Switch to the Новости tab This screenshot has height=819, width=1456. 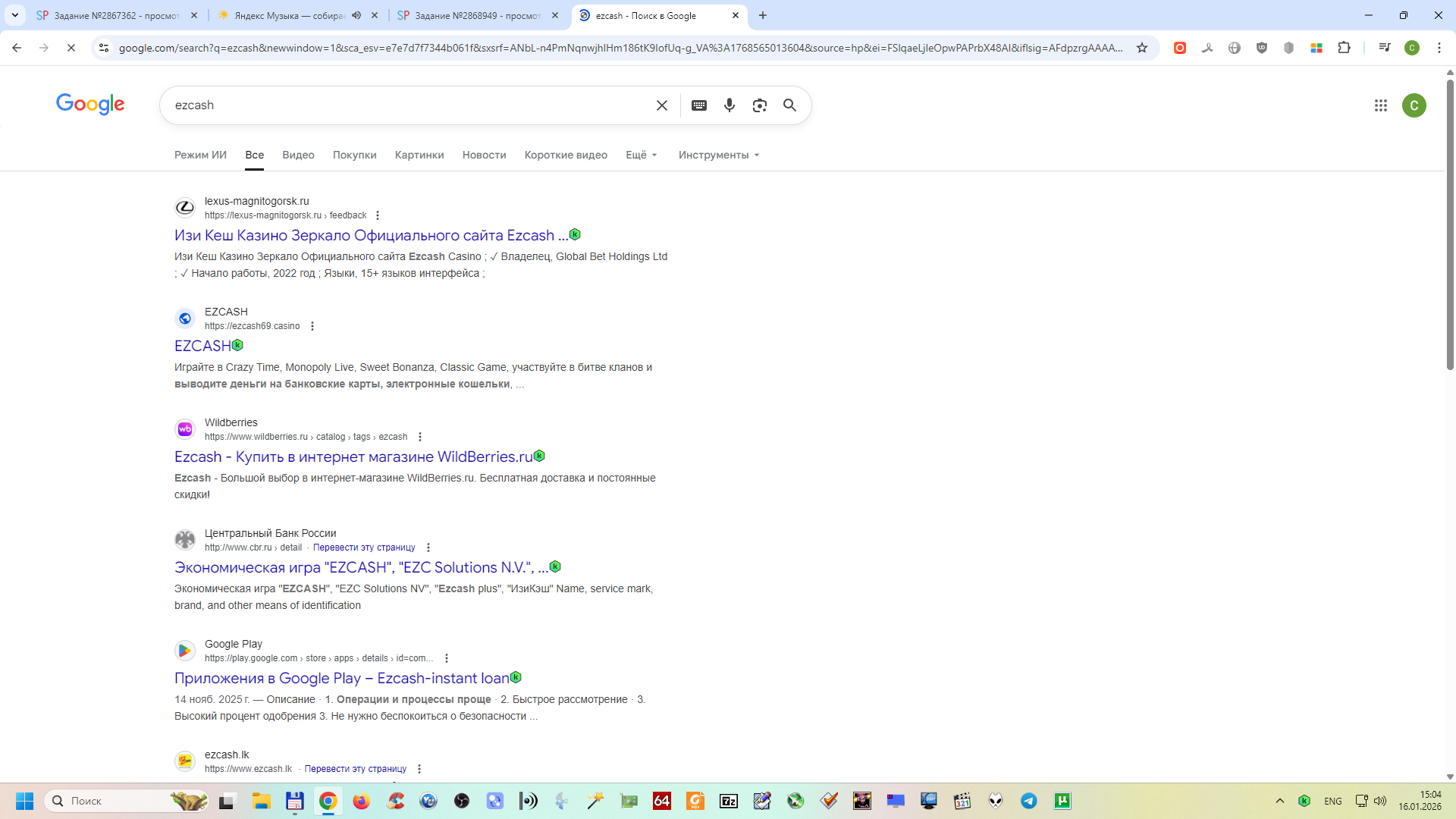click(x=484, y=155)
